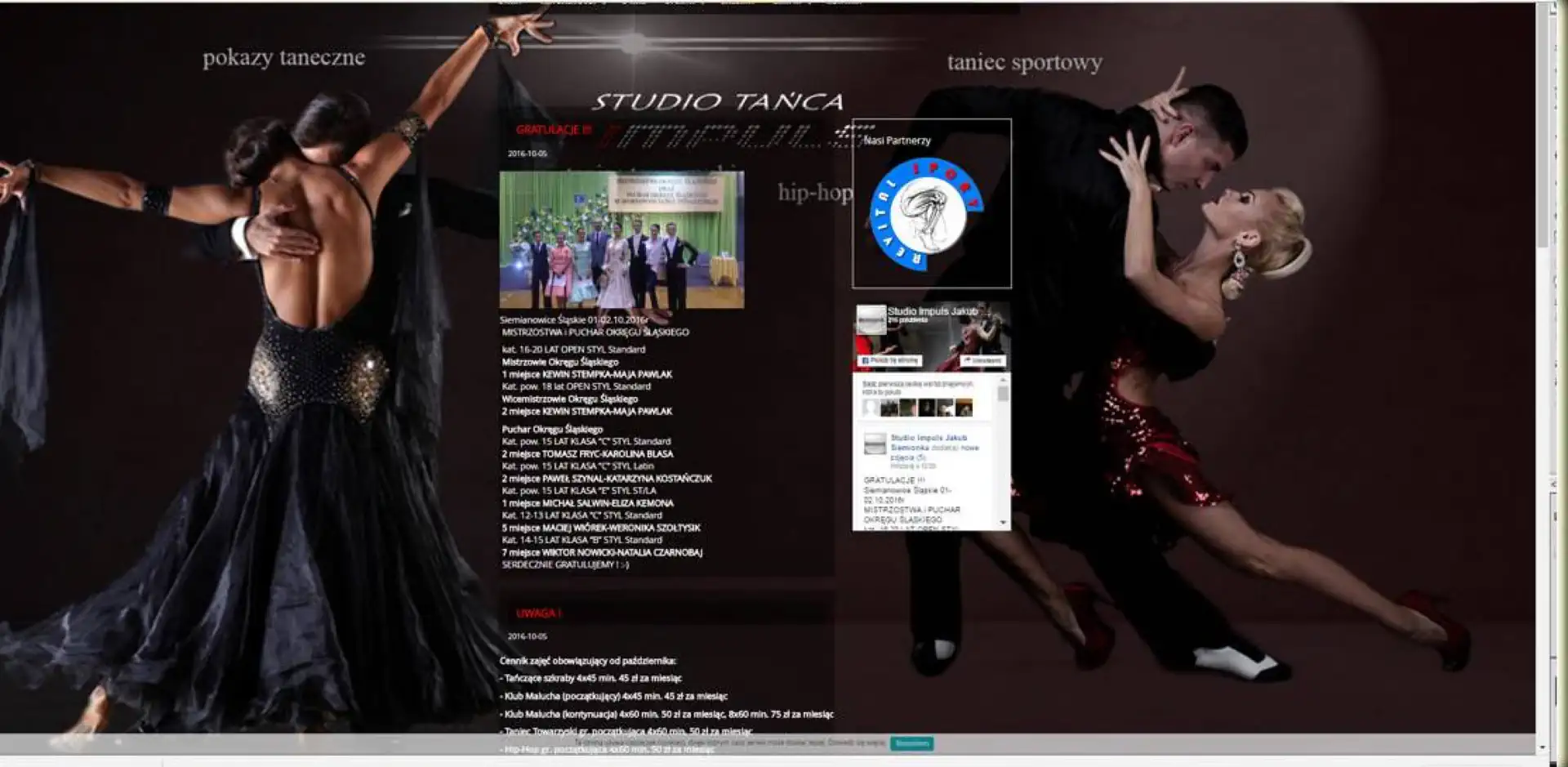Click the UWAGA ! news heading
This screenshot has width=1568, height=767.
[x=538, y=613]
